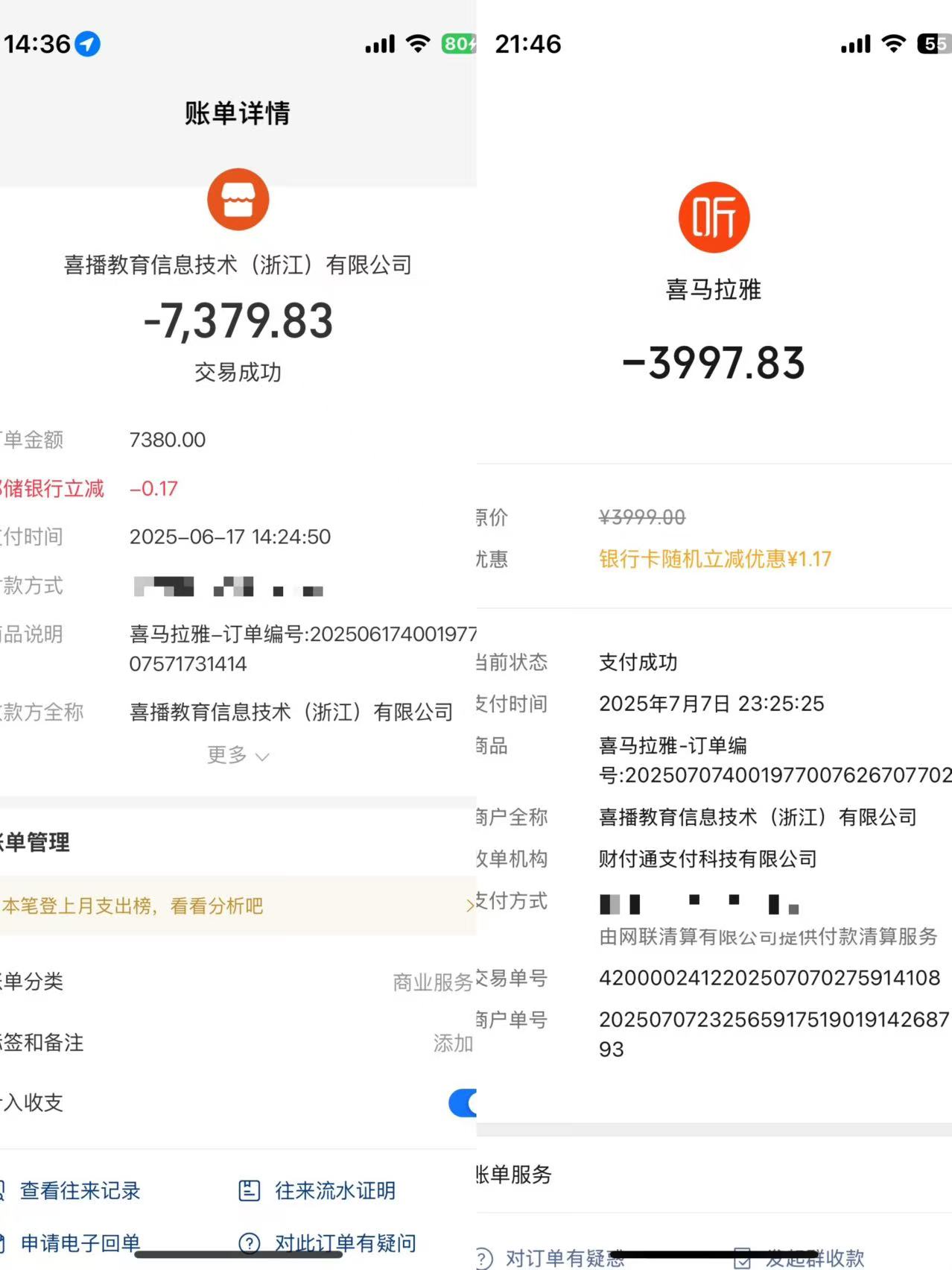Open 查看往来记录
The height and width of the screenshot is (1270, 952).
[x=80, y=1190]
